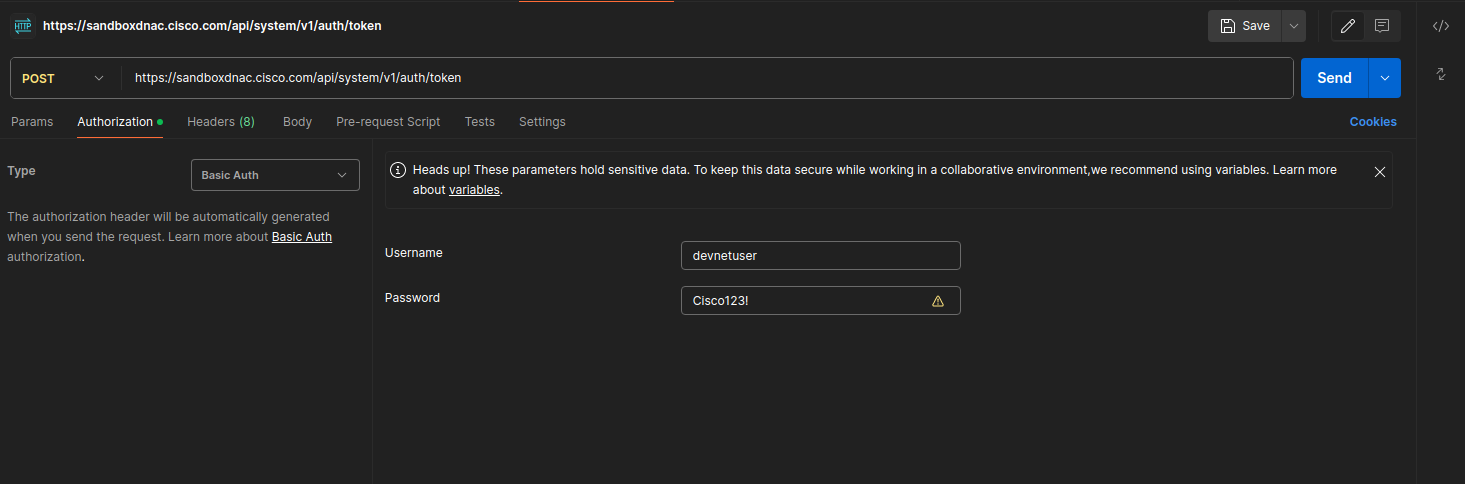1465x484 pixels.
Task: Click the info icon in the heads-up notice
Action: [x=398, y=170]
